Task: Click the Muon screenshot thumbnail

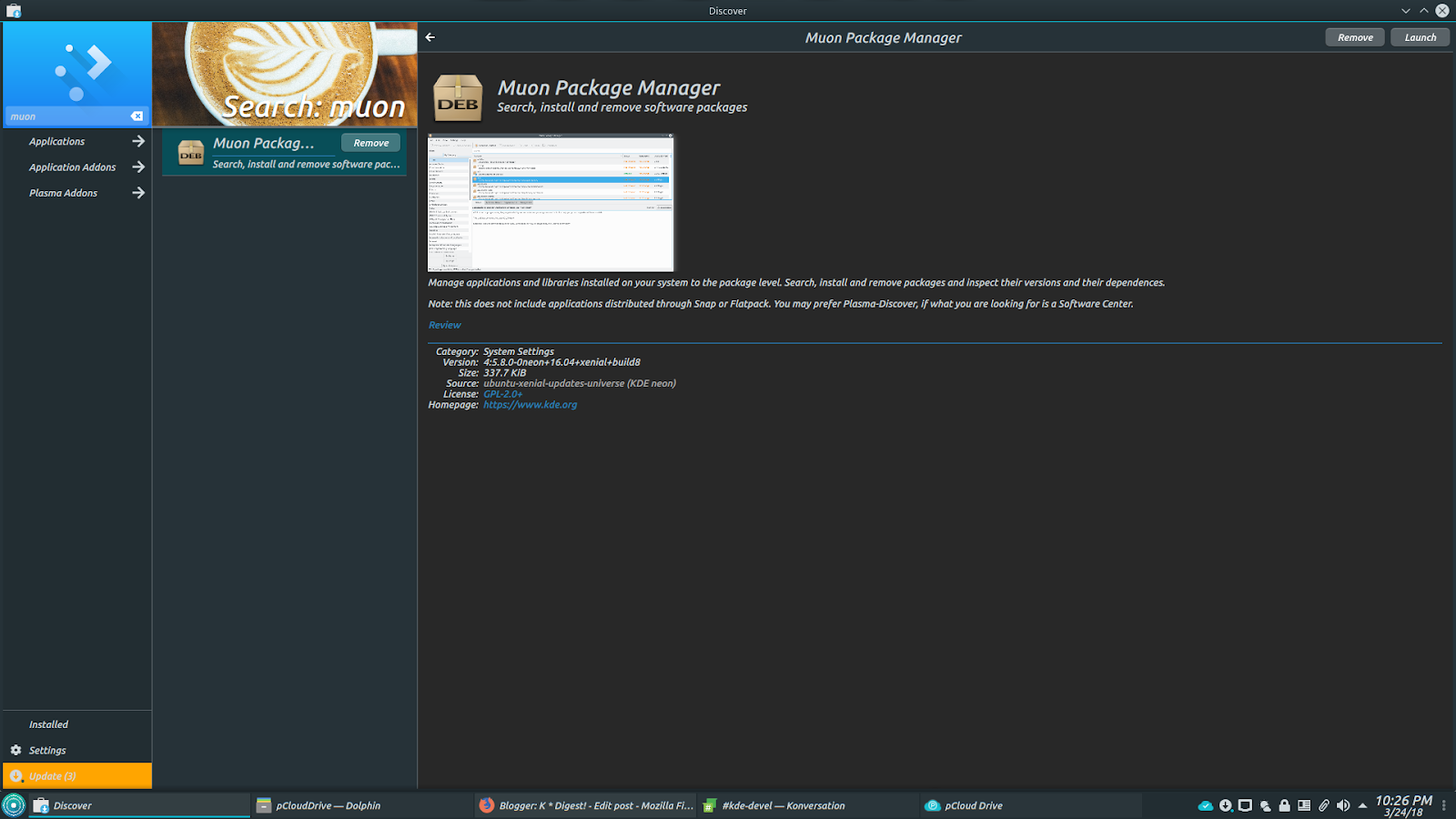Action: coord(551,202)
